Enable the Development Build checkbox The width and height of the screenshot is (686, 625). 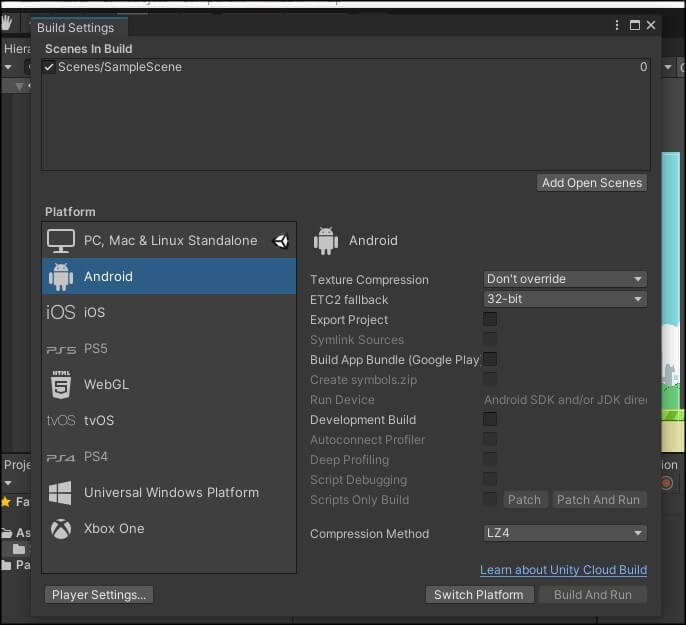pyautogui.click(x=490, y=419)
